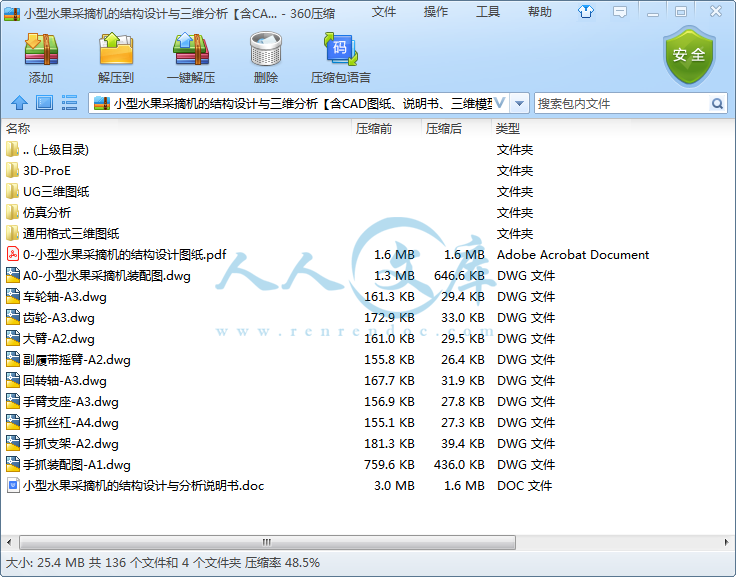Click the DOC icon of 小型水果采摘机的结构设计与分析说明书.doc
This screenshot has height=577, width=736.
click(13, 485)
